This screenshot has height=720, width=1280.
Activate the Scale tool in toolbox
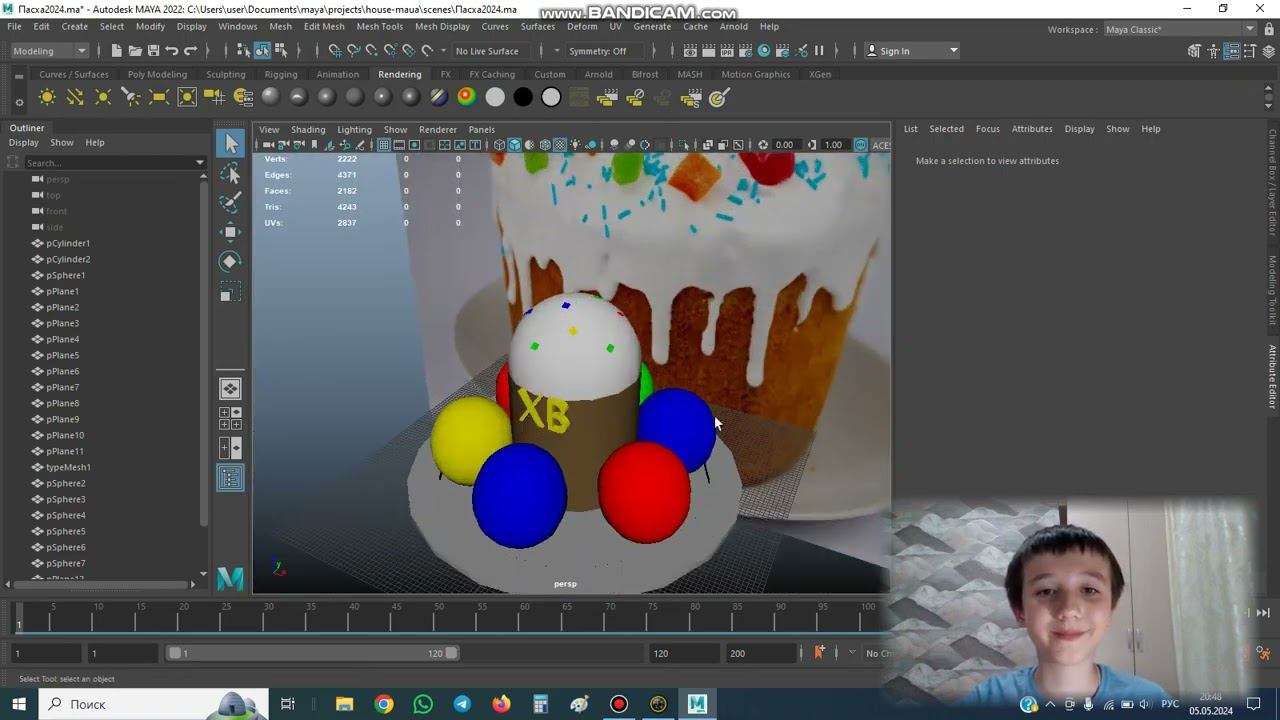[x=231, y=292]
